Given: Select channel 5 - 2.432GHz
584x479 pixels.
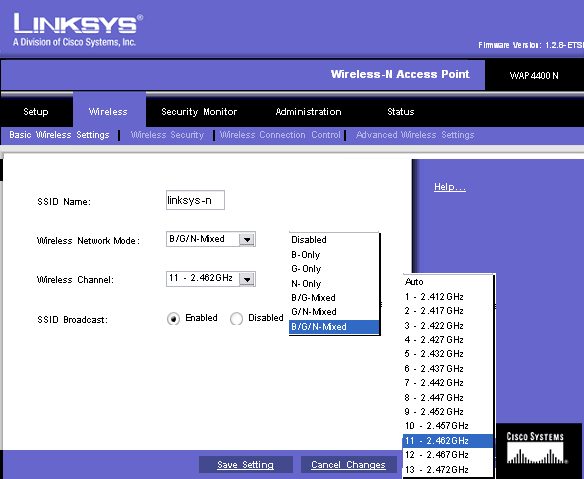Looking at the screenshot, I should (448, 353).
